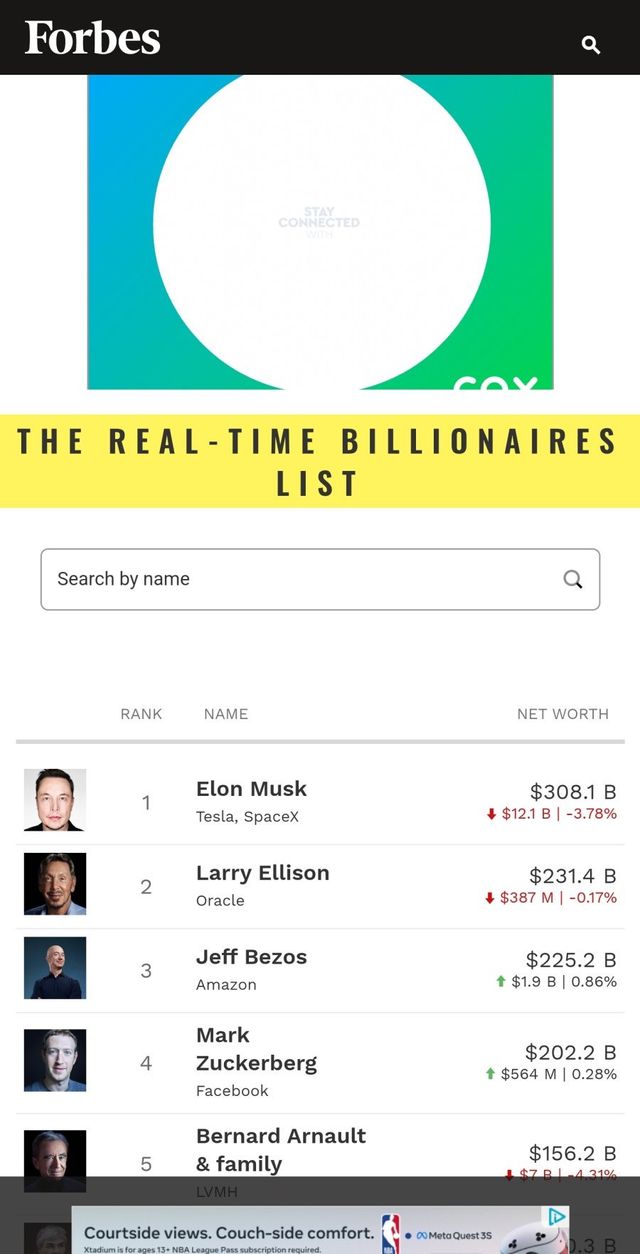Open Elon Musk's profile photo
This screenshot has height=1254, width=640.
tap(55, 800)
